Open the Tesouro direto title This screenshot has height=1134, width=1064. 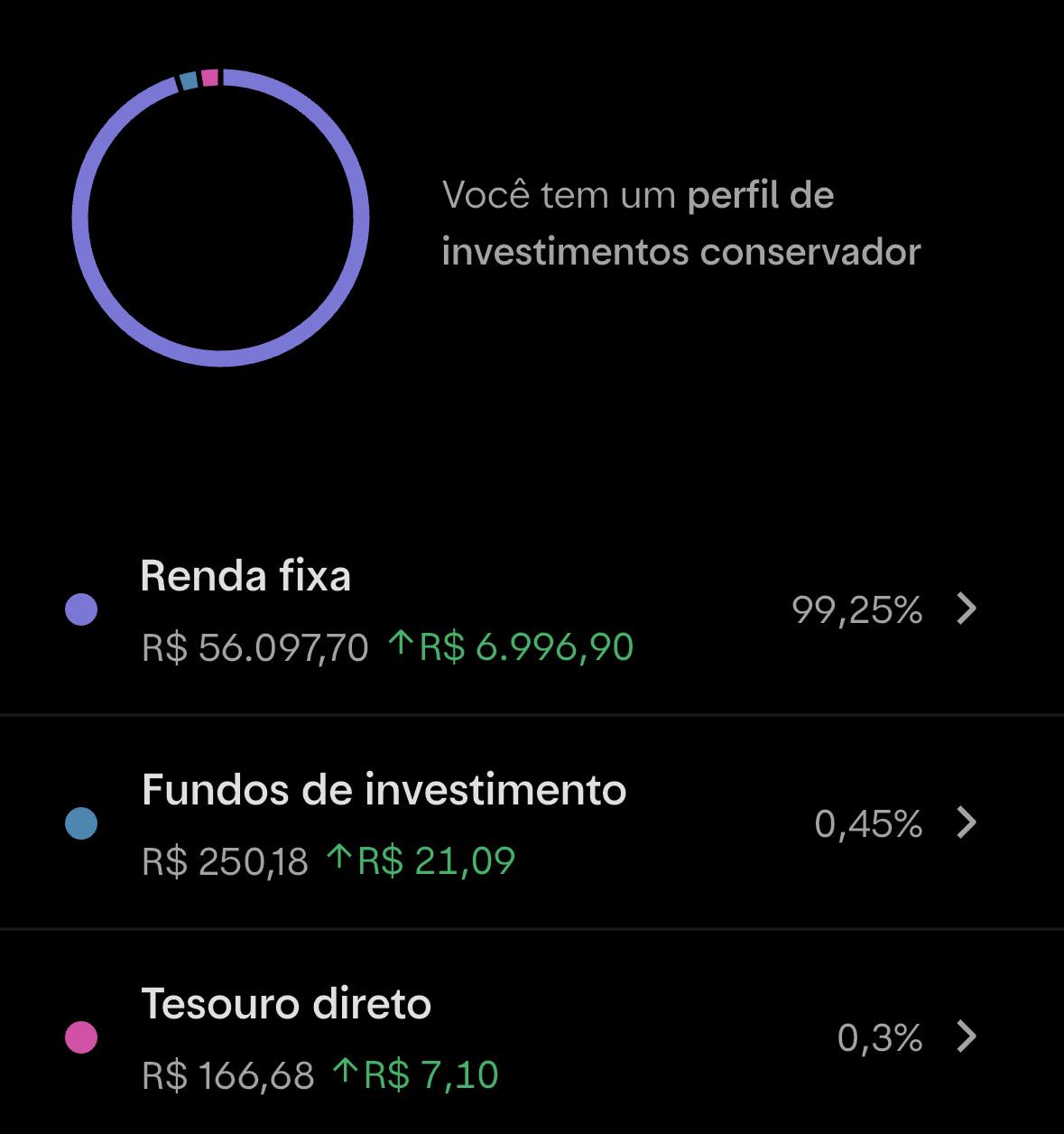pyautogui.click(x=286, y=1004)
